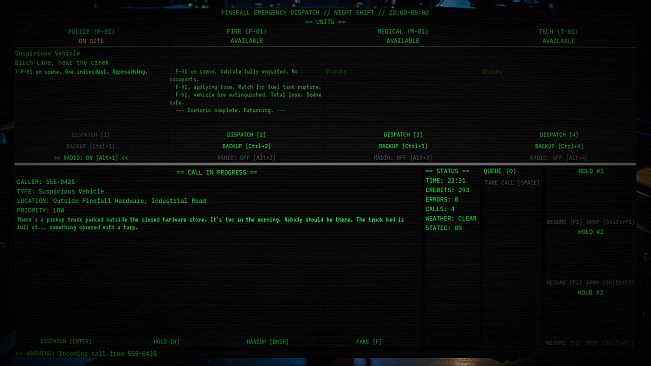Image resolution: width=651 pixels, height=366 pixels.
Task: Dispatch the fire unit with DISPATCH [2]
Action: [x=246, y=135]
